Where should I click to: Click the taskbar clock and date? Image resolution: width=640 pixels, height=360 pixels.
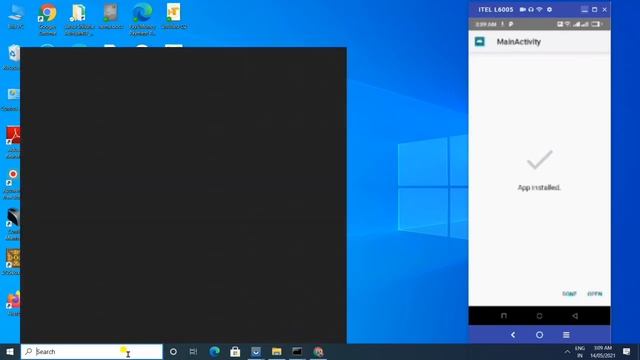(x=602, y=352)
